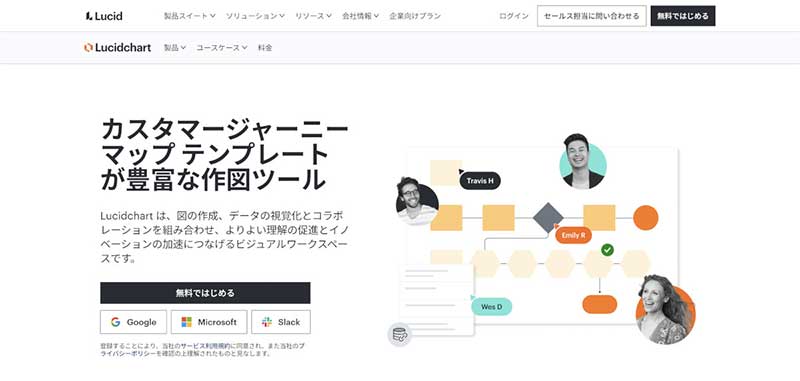Screen dimensions: 800x381
Task: Click the ログイン link
Action: click(x=514, y=16)
